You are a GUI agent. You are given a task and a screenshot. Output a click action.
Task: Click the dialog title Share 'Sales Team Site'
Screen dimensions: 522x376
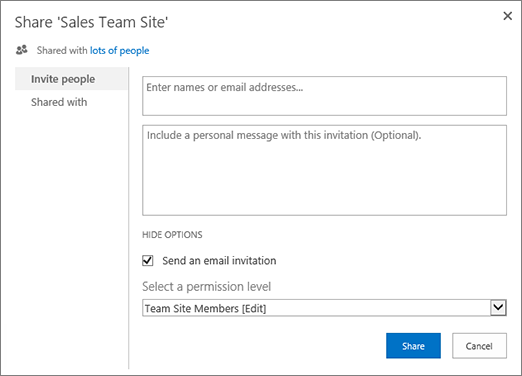91,22
